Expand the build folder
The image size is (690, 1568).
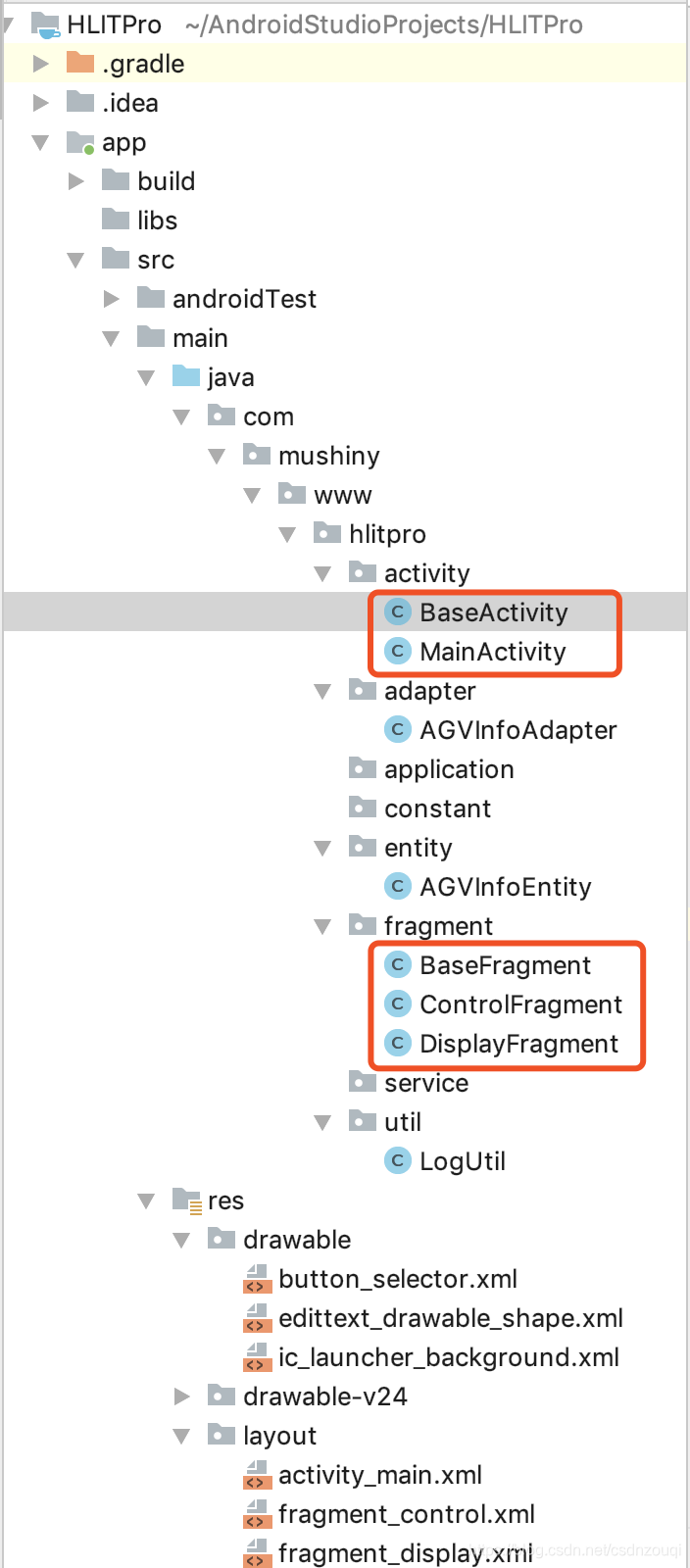click(75, 180)
